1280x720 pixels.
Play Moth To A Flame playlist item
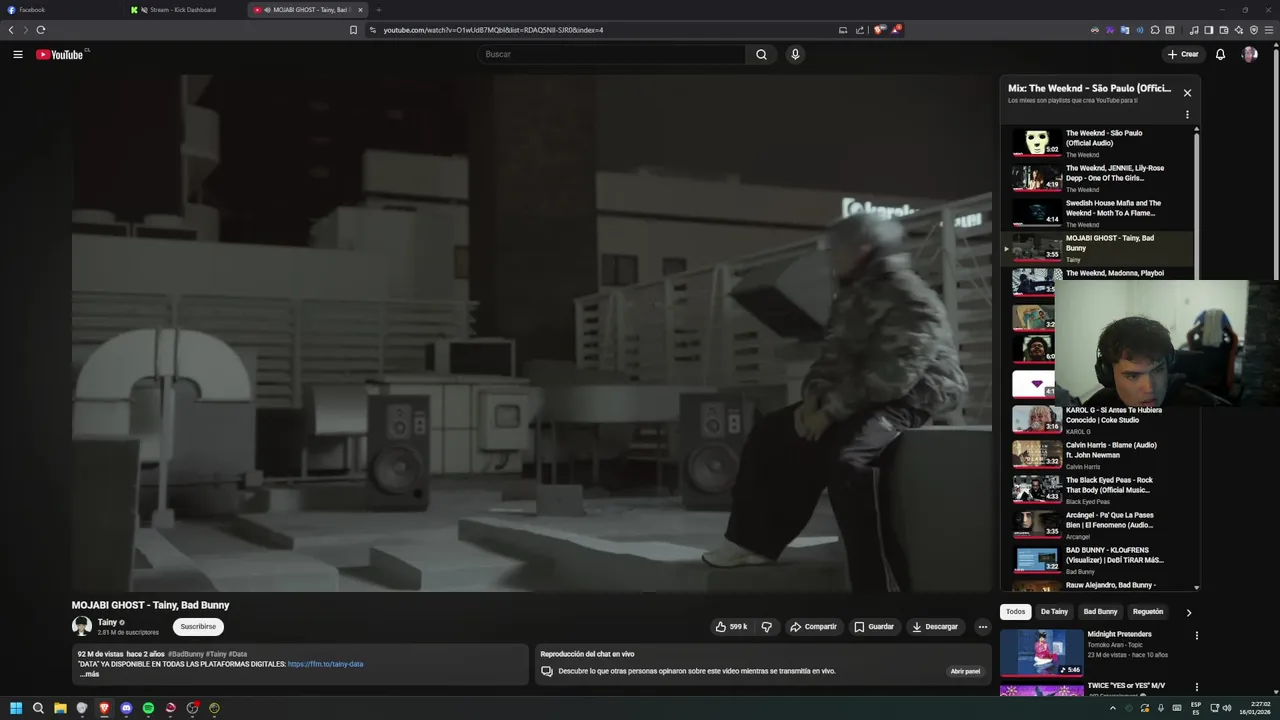pos(1097,213)
